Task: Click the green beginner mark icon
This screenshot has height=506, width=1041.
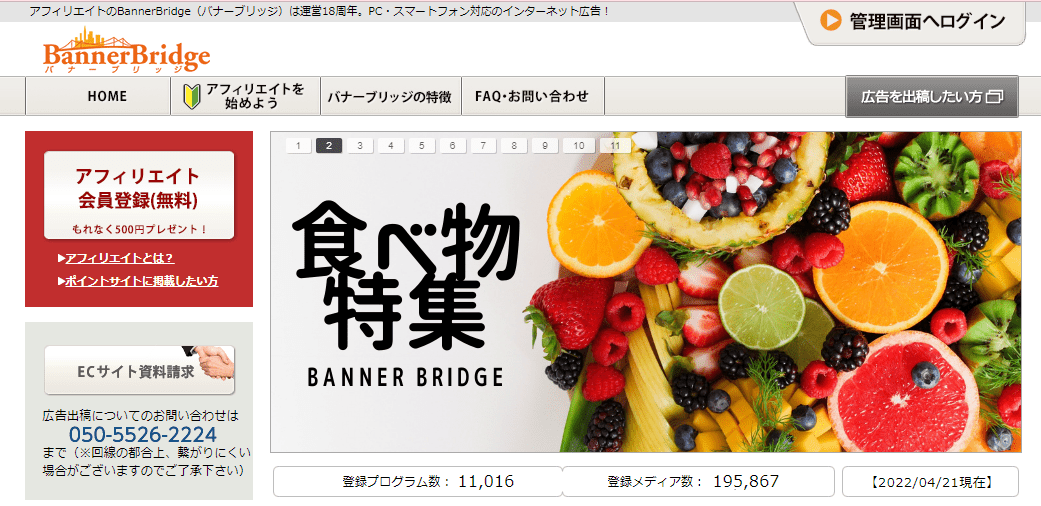Action: point(192,96)
